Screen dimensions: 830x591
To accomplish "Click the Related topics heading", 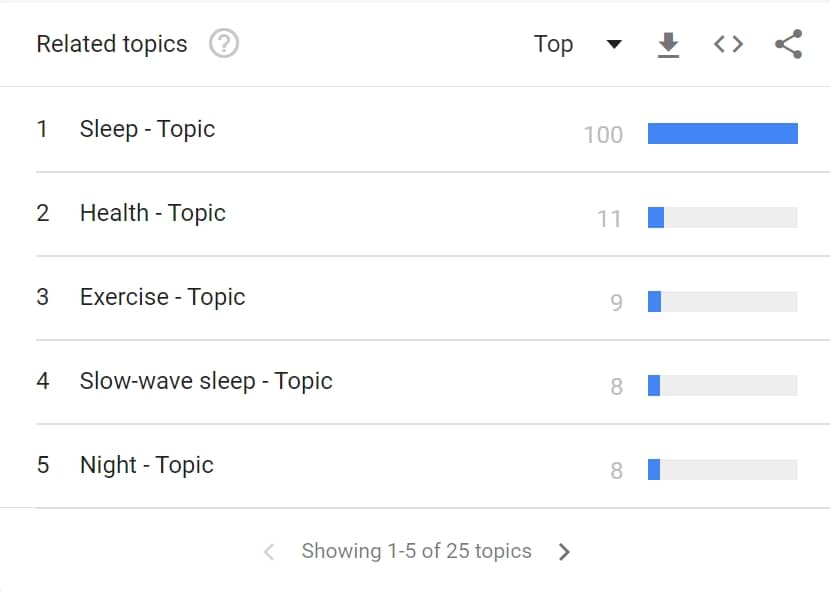I will click(112, 44).
